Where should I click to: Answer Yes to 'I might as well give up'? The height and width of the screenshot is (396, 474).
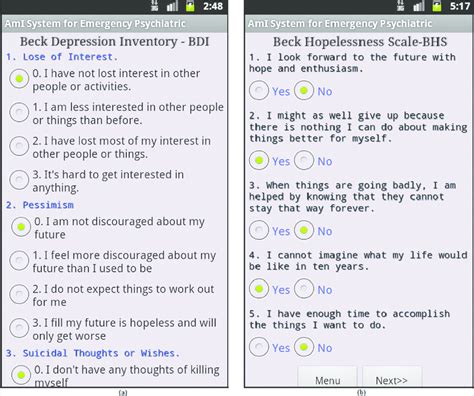click(259, 160)
